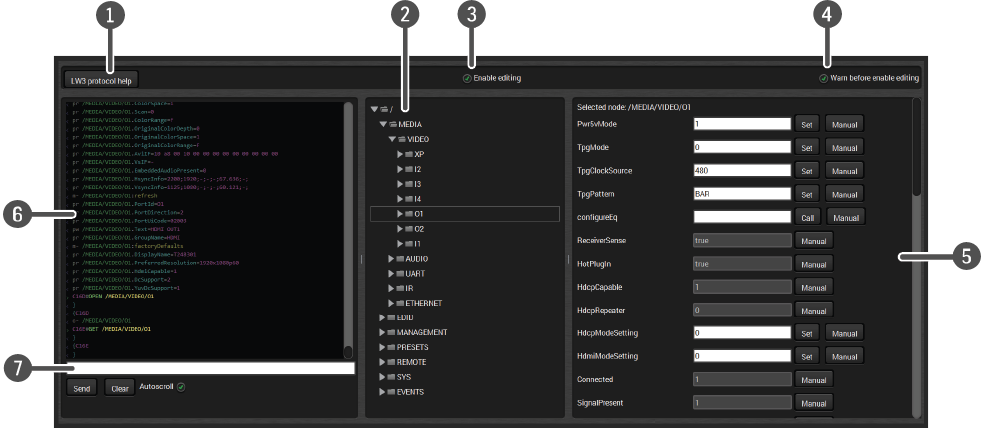Focus the command line input field

[x=210, y=368]
